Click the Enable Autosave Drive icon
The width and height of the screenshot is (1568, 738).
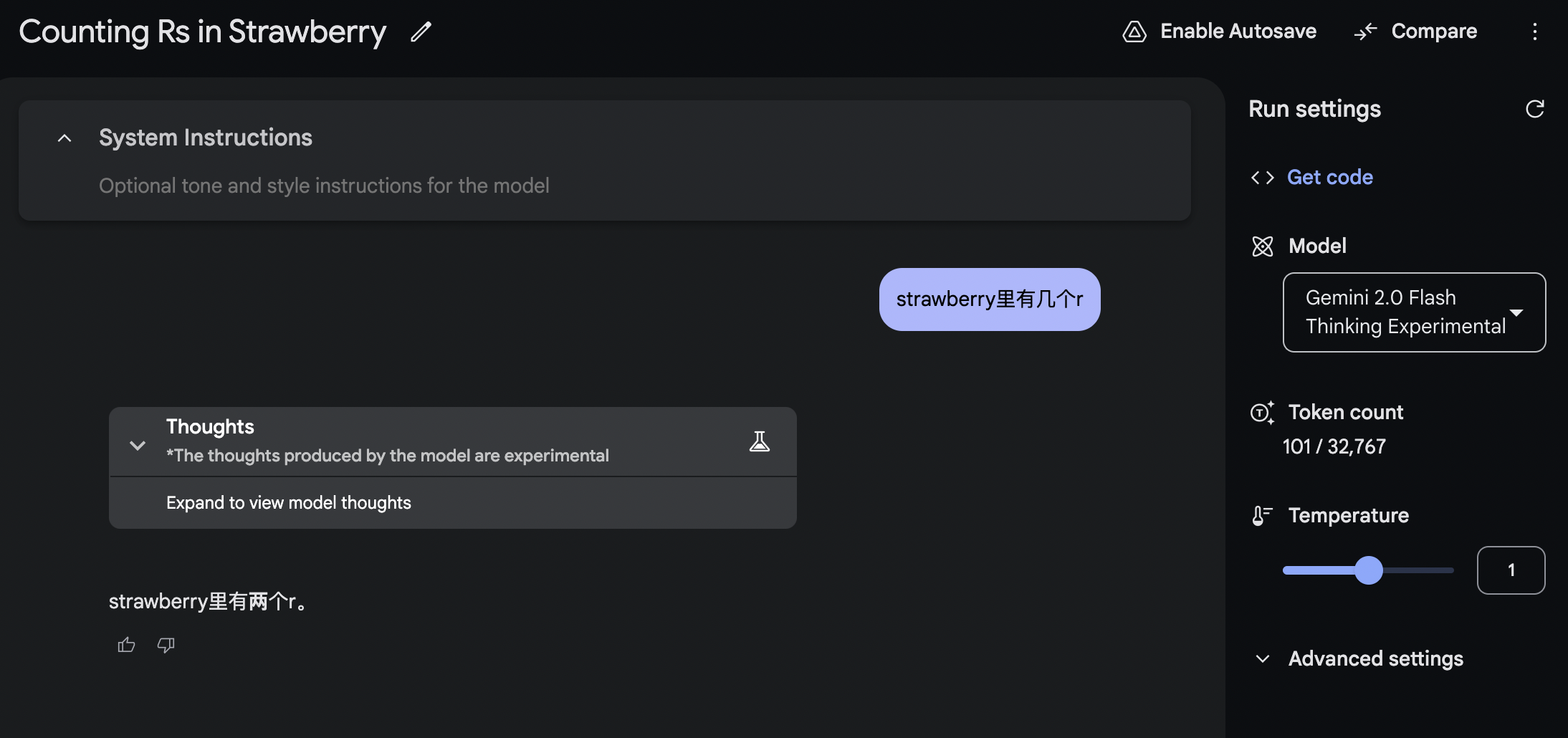pyautogui.click(x=1134, y=32)
